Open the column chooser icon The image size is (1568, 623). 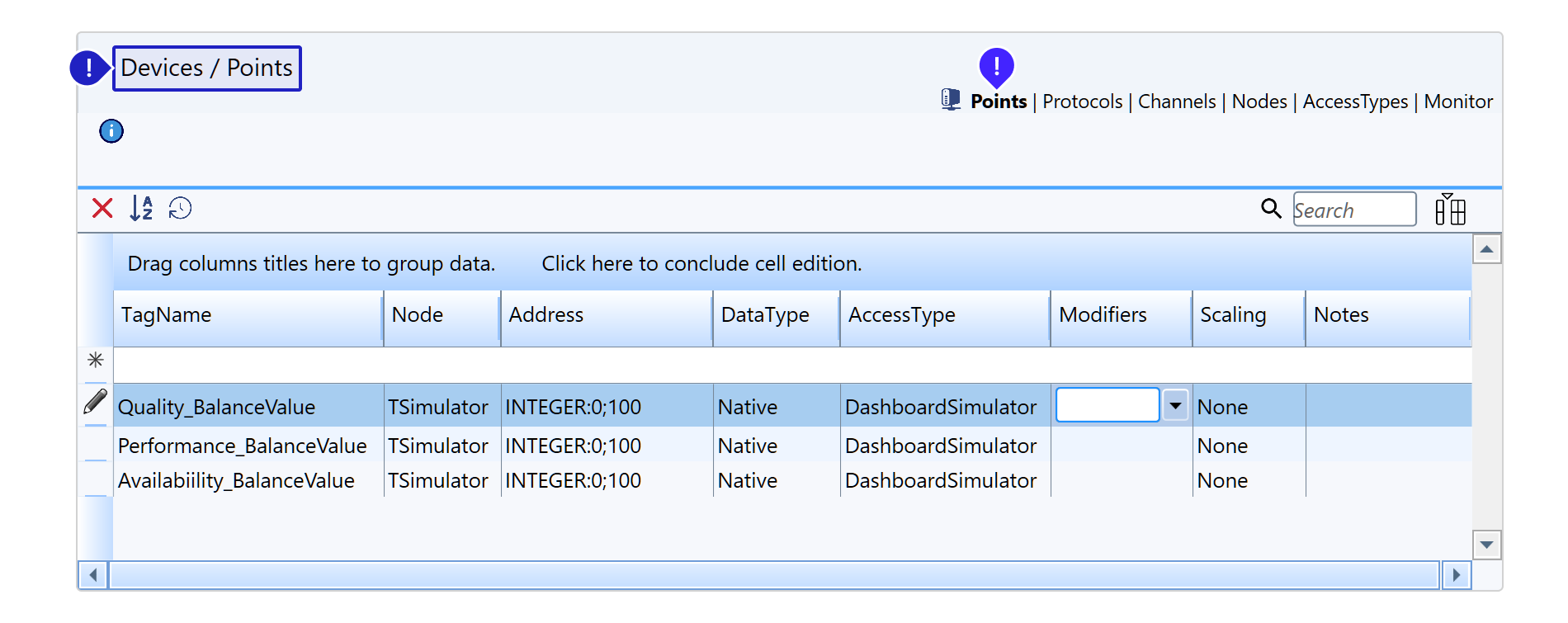click(1450, 210)
